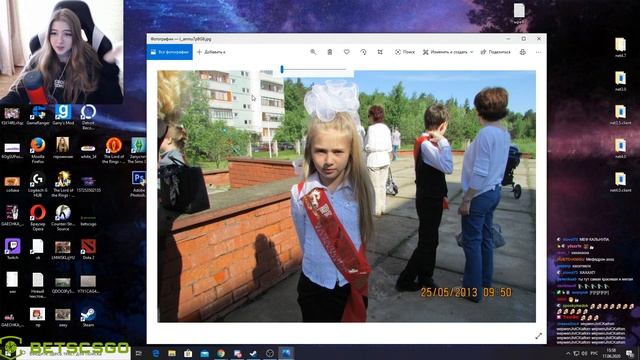The height and width of the screenshot is (360, 640).
Task: Open the more options ellipsis menu
Action: (538, 52)
